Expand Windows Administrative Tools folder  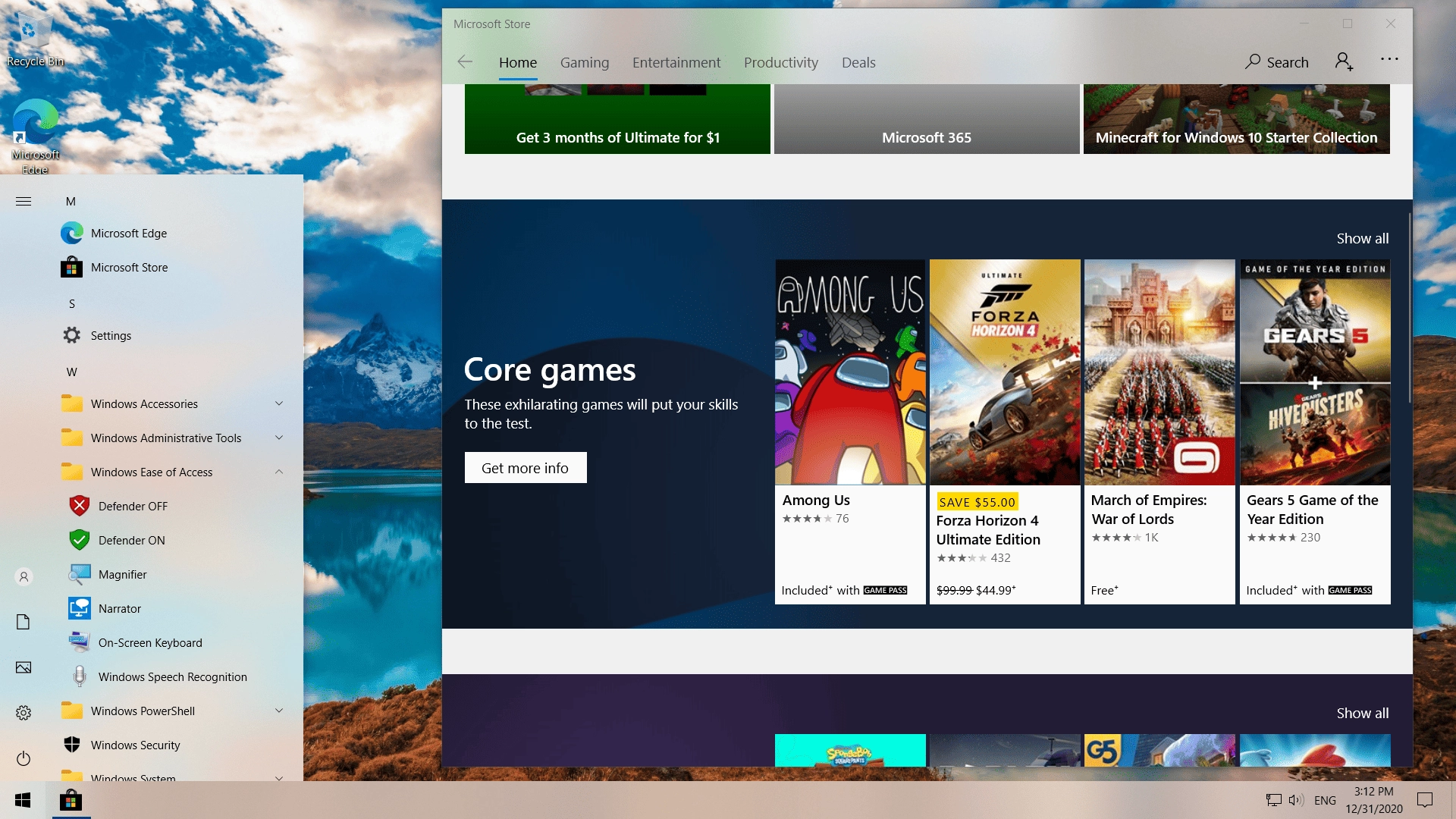174,438
